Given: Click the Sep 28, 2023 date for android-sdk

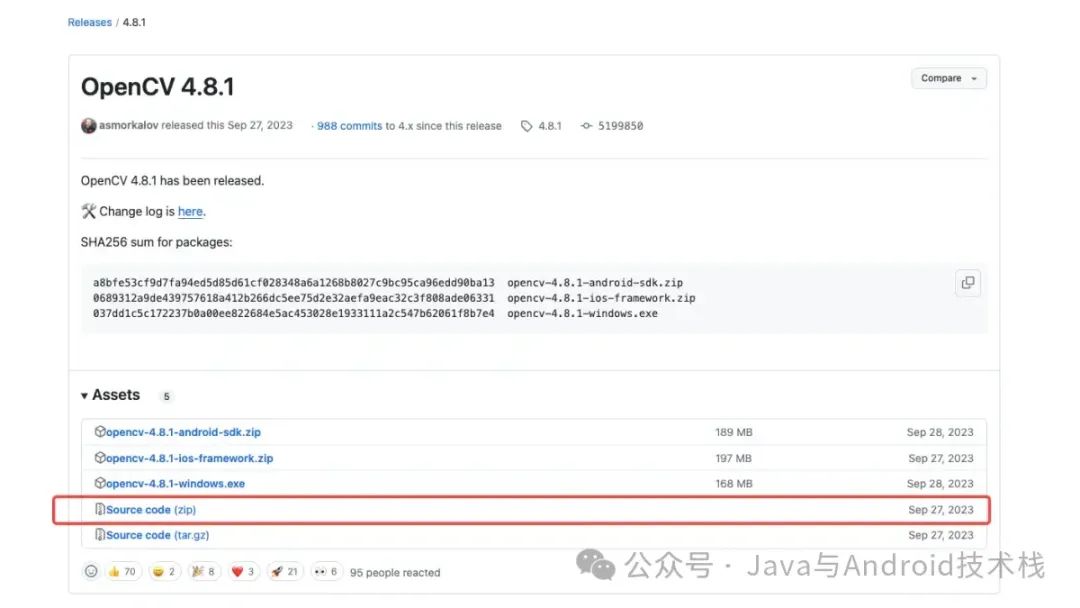Looking at the screenshot, I should pyautogui.click(x=940, y=432).
